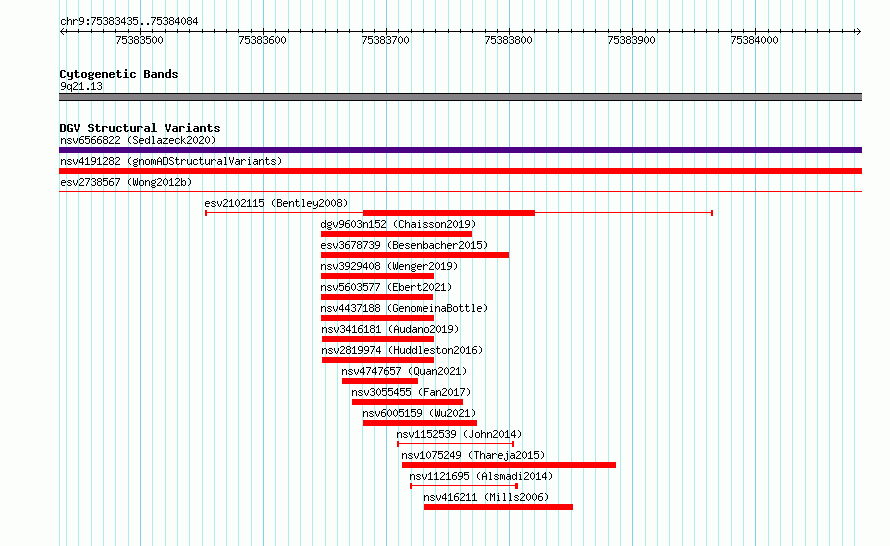Click the DGV Structural Variants track title
This screenshot has width=890, height=546.
coord(140,128)
